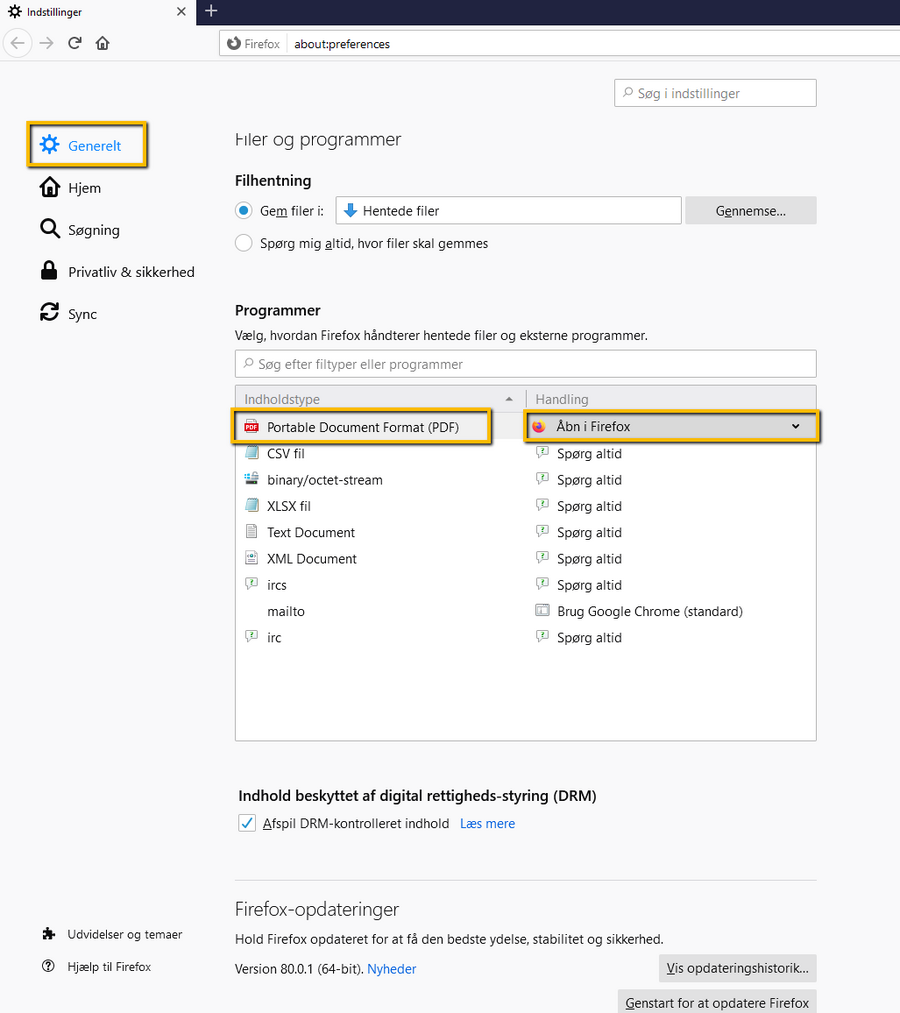
Task: Click Vis opdateringshistorik button
Action: tap(737, 968)
